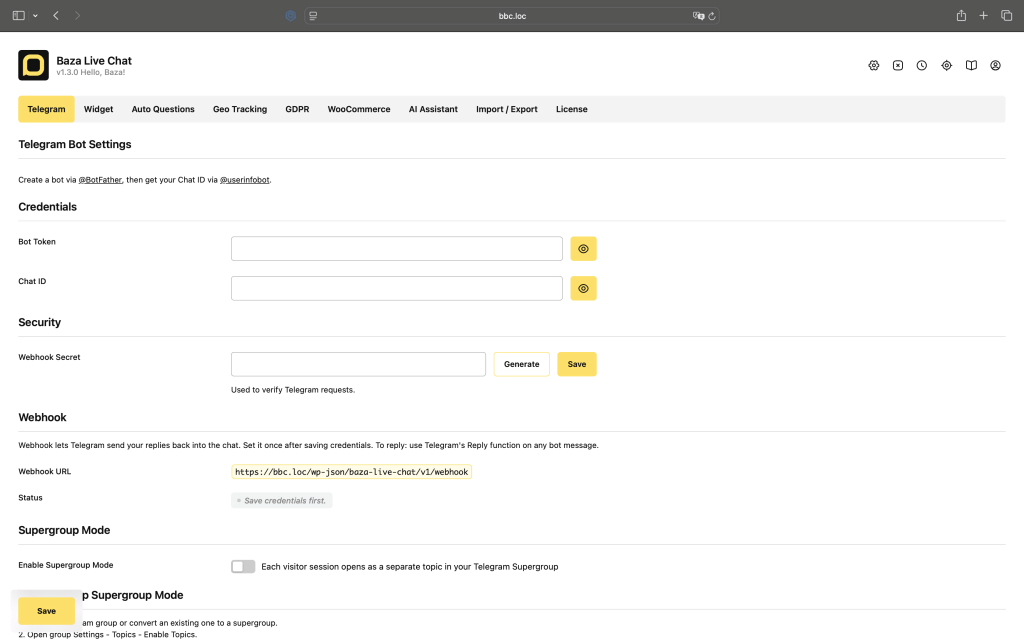Enable Supergroup Mode toggle
Image resolution: width=1024 pixels, height=640 pixels.
[243, 567]
